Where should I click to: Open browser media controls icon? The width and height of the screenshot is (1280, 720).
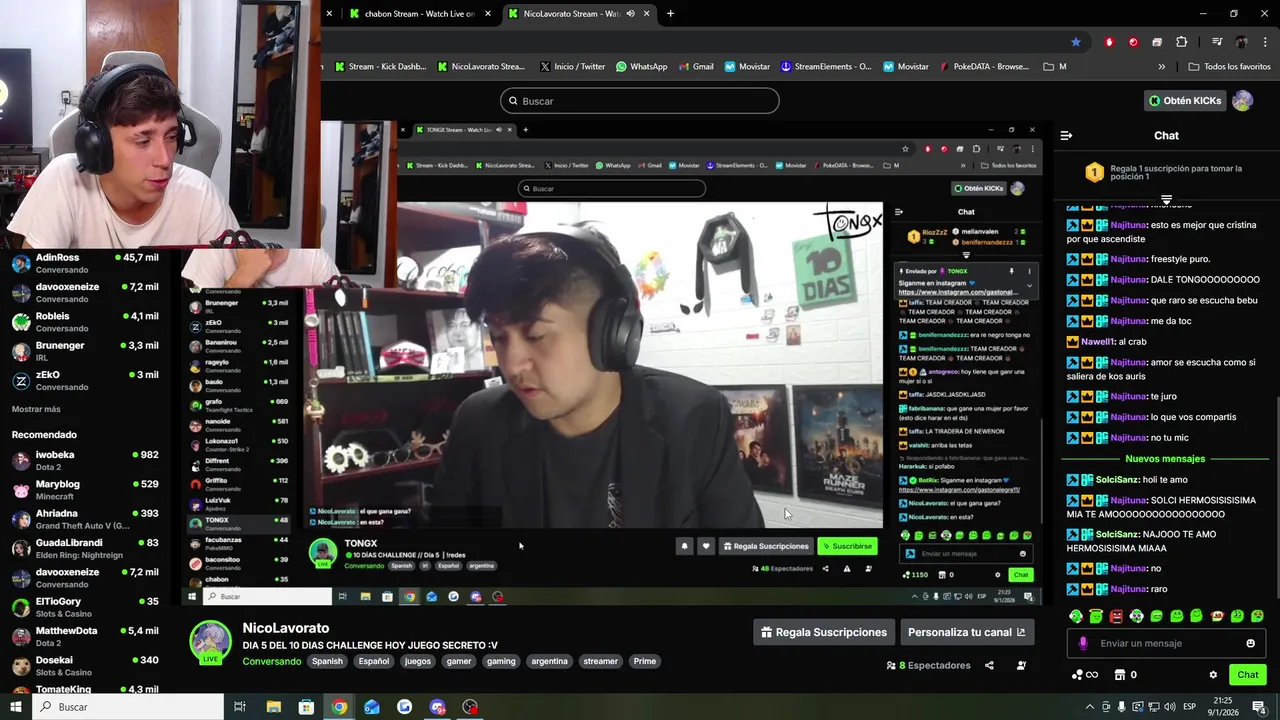click(x=1217, y=42)
